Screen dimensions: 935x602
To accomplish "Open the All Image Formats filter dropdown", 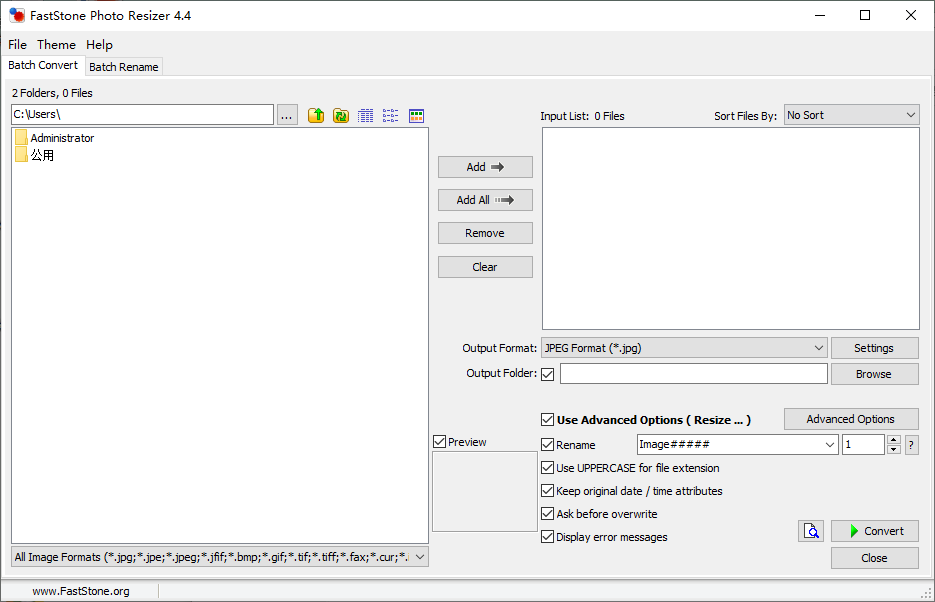I will [220, 557].
